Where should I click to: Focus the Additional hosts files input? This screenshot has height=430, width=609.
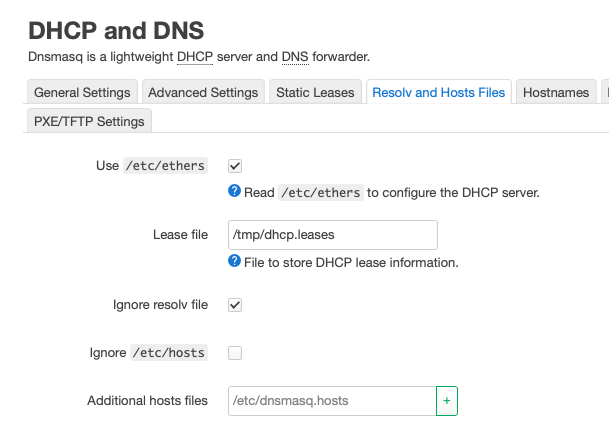point(332,401)
